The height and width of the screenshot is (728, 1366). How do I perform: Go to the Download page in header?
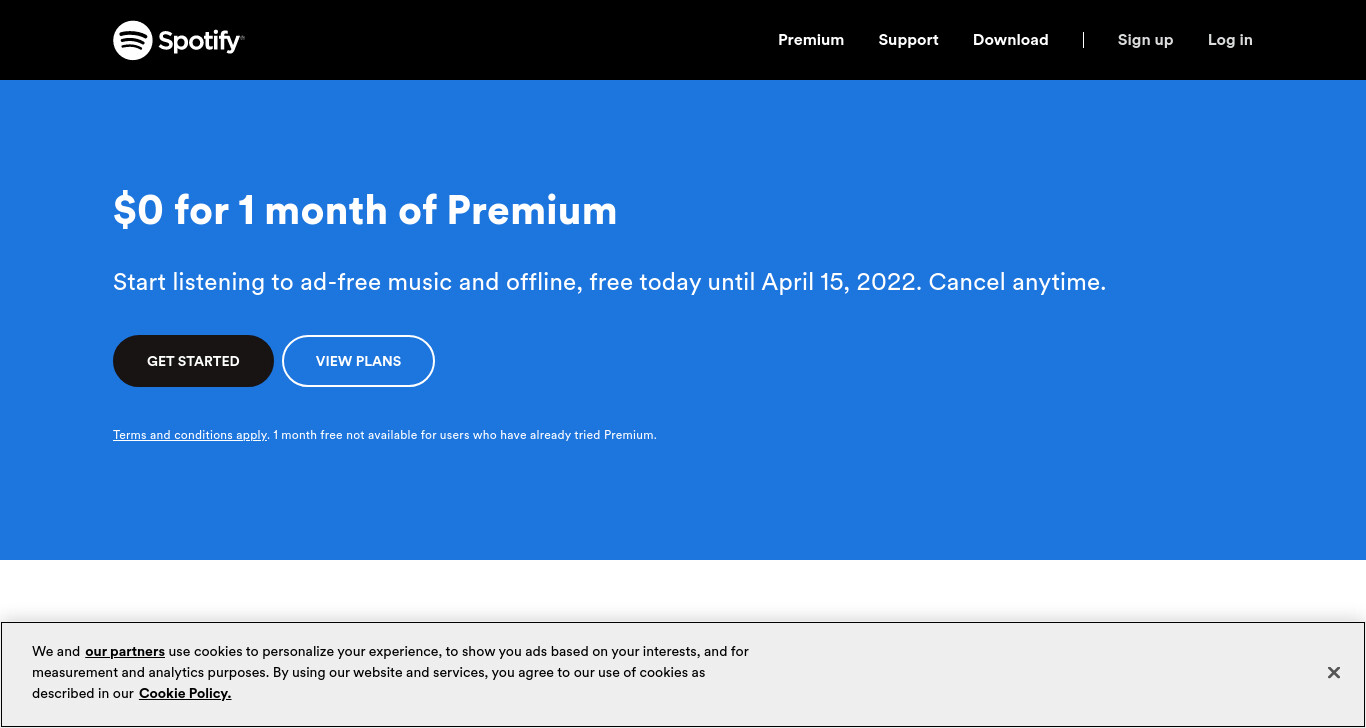click(1010, 40)
